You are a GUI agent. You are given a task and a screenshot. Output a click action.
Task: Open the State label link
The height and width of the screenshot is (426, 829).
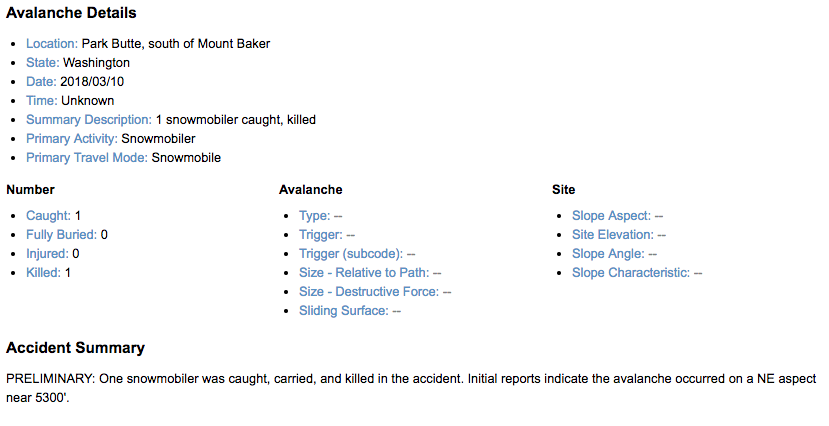tap(43, 63)
